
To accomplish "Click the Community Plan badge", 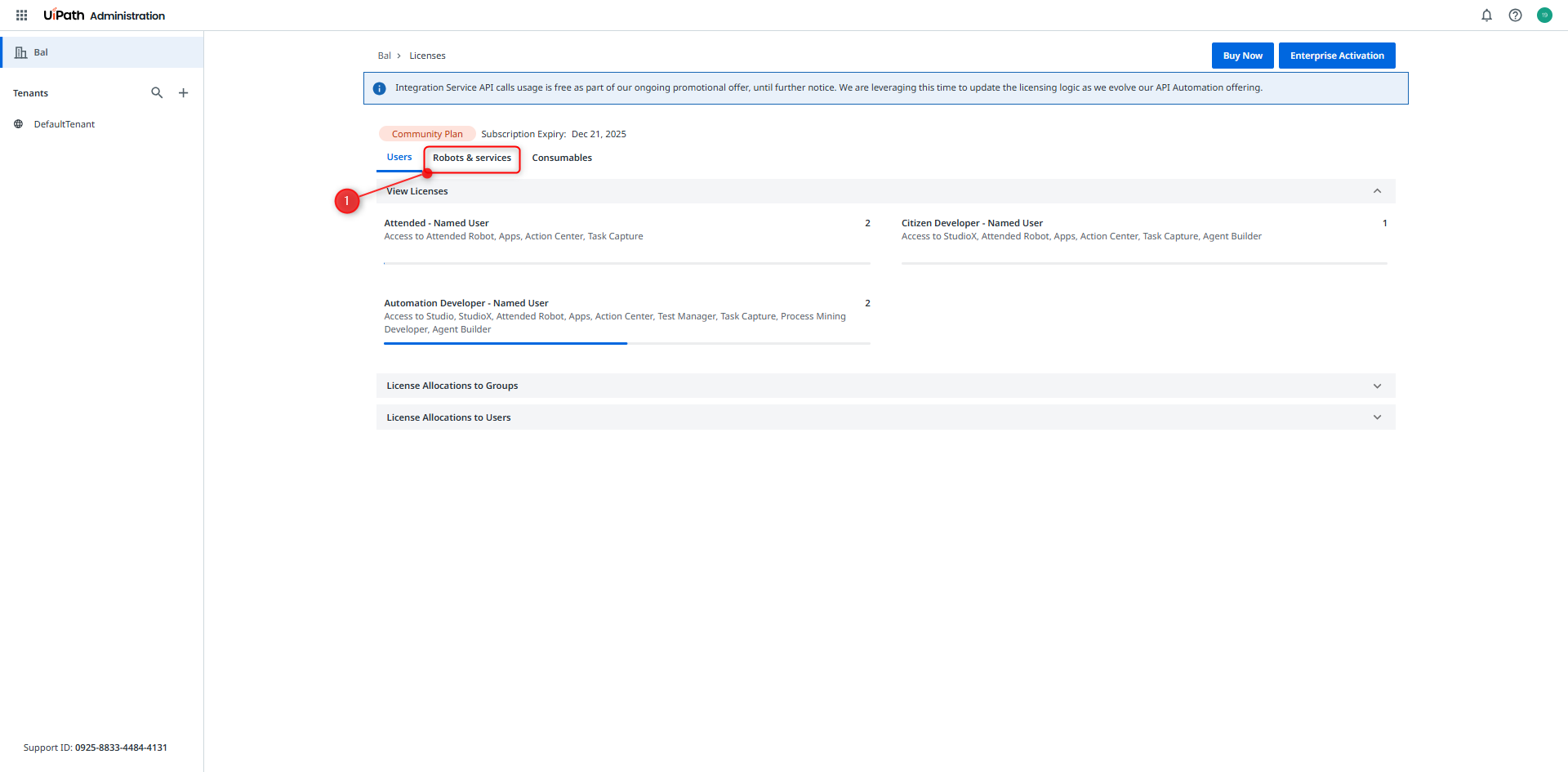I will click(x=427, y=134).
